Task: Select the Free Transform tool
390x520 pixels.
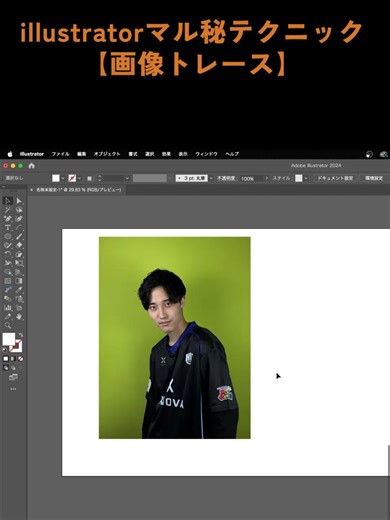Action: point(19,263)
